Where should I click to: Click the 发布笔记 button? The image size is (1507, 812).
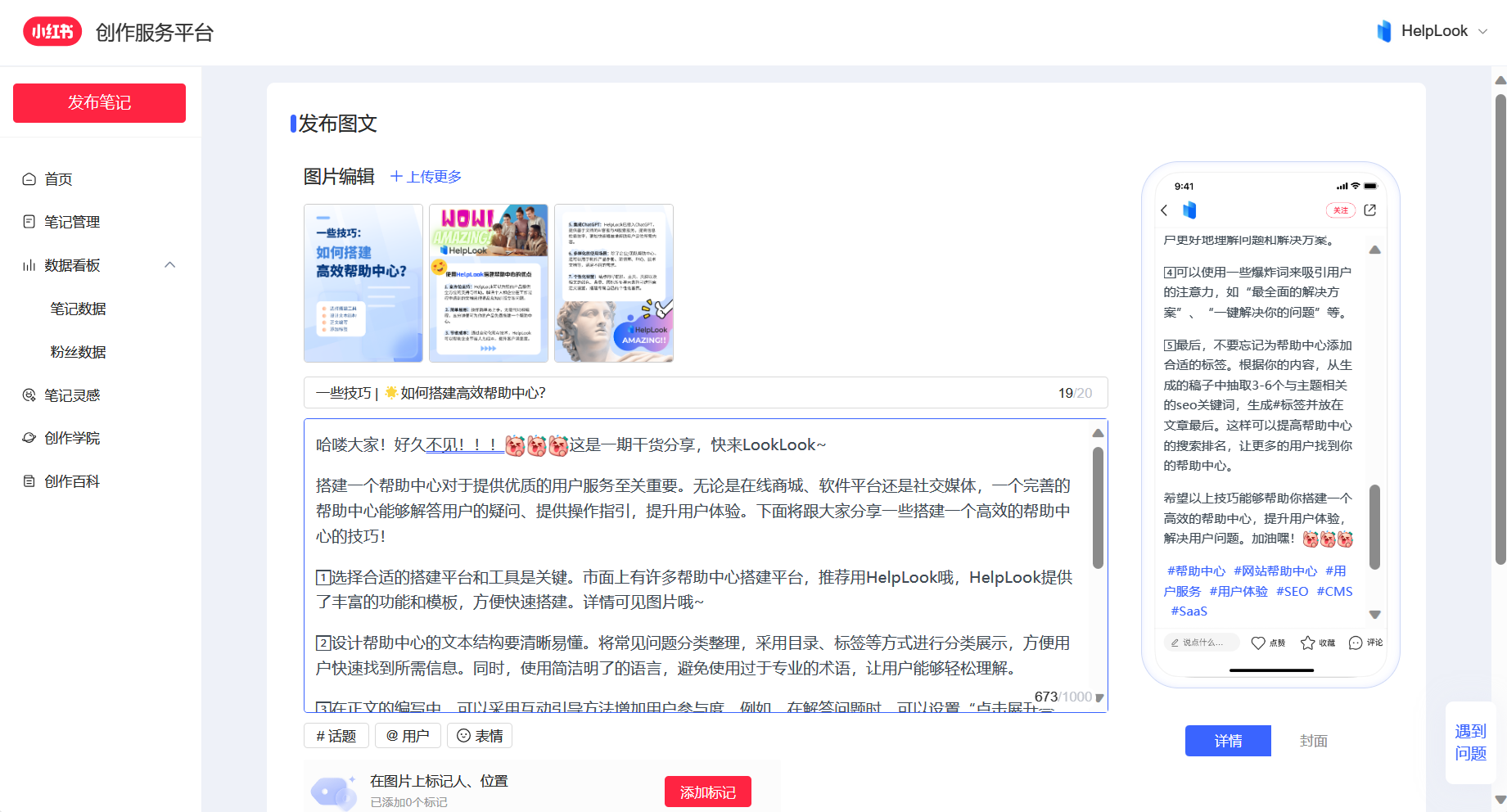click(99, 103)
